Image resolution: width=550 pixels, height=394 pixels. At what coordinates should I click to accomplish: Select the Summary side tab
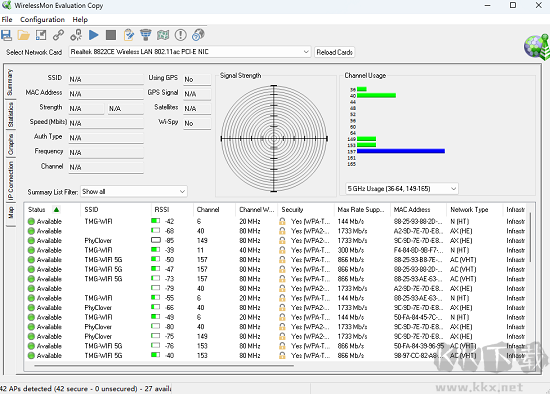pyautogui.click(x=10, y=82)
